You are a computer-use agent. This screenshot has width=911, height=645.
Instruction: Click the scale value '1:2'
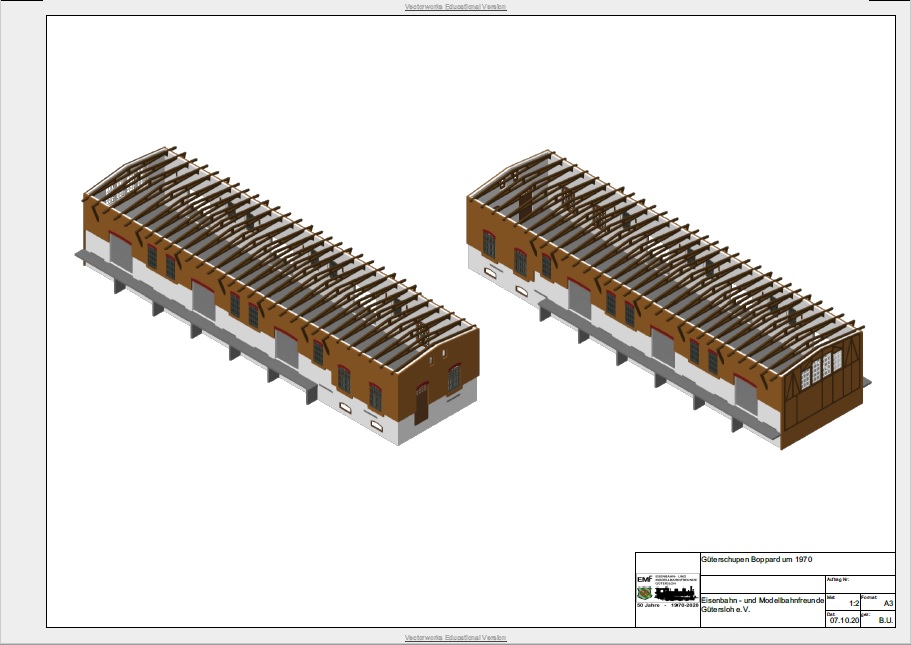(853, 603)
